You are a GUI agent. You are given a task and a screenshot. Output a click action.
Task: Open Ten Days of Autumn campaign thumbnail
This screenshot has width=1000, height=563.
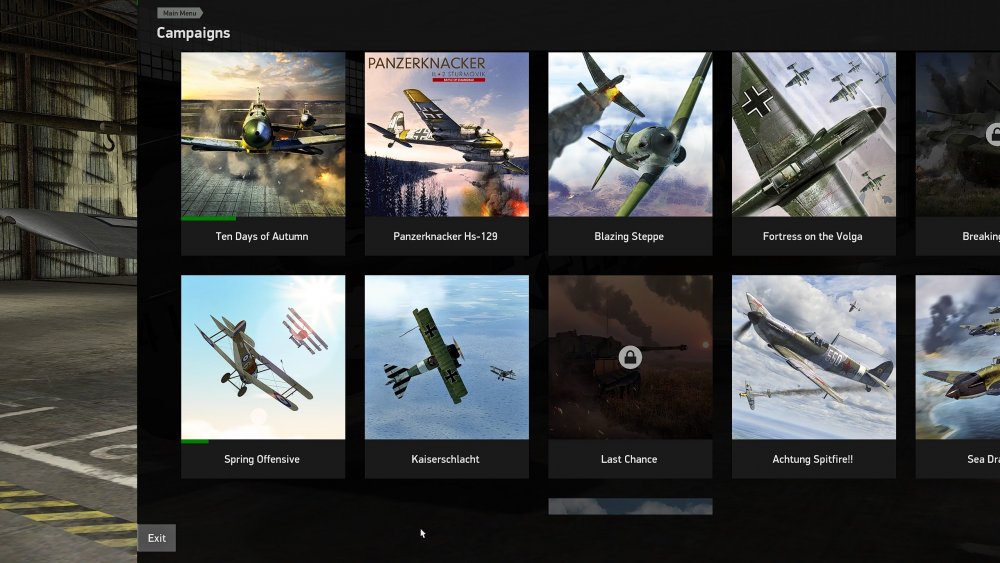[x=263, y=134]
